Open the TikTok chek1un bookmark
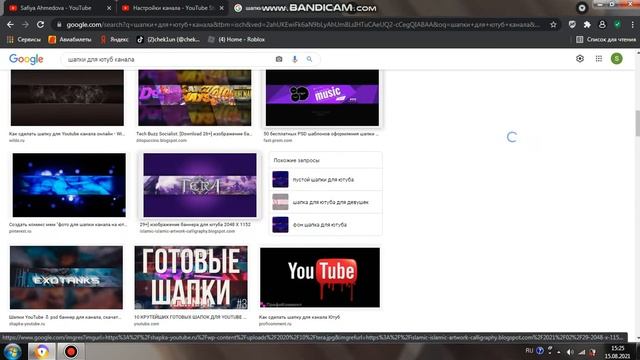This screenshot has width=640, height=360. pos(168,40)
